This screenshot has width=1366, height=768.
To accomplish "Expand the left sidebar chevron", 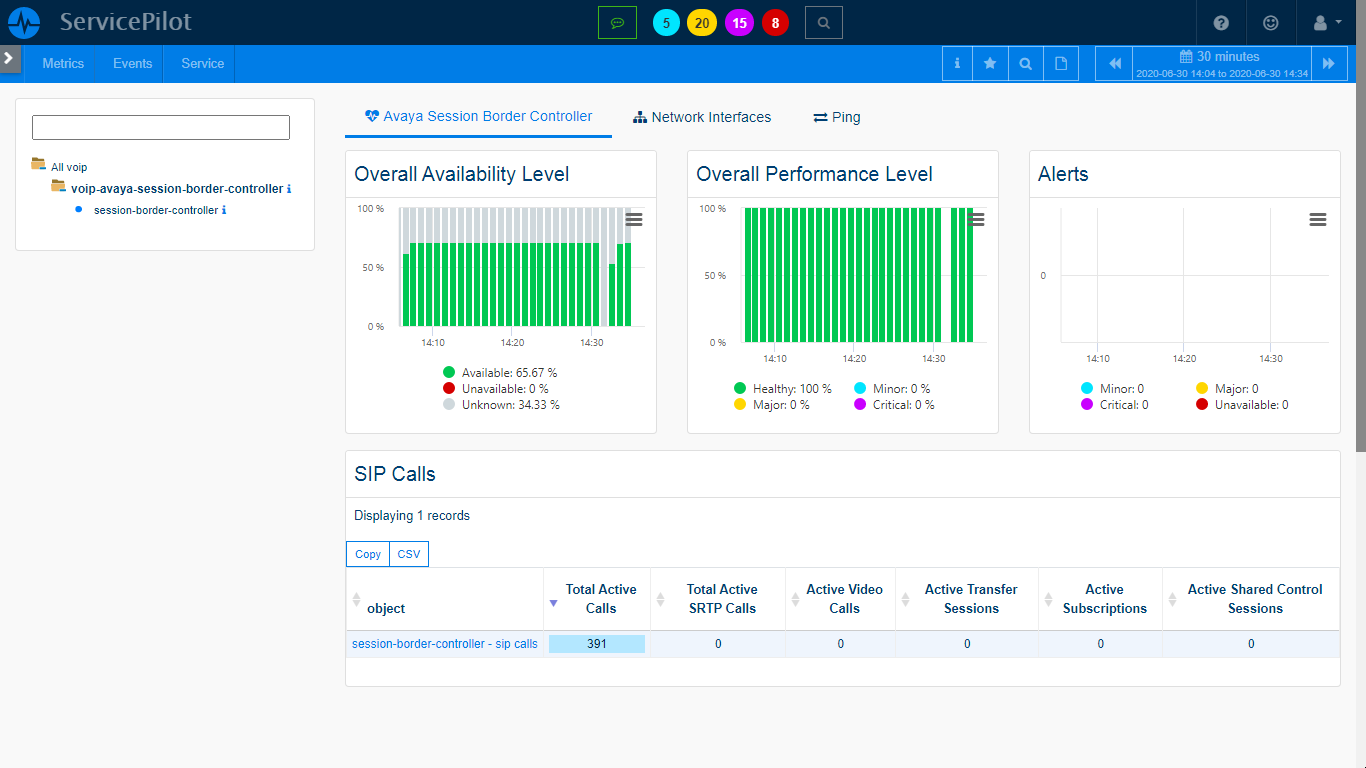I will (9, 58).
